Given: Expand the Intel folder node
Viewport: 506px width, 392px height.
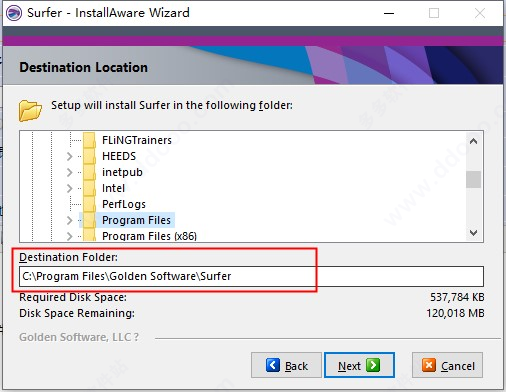Looking at the screenshot, I should point(69,188).
